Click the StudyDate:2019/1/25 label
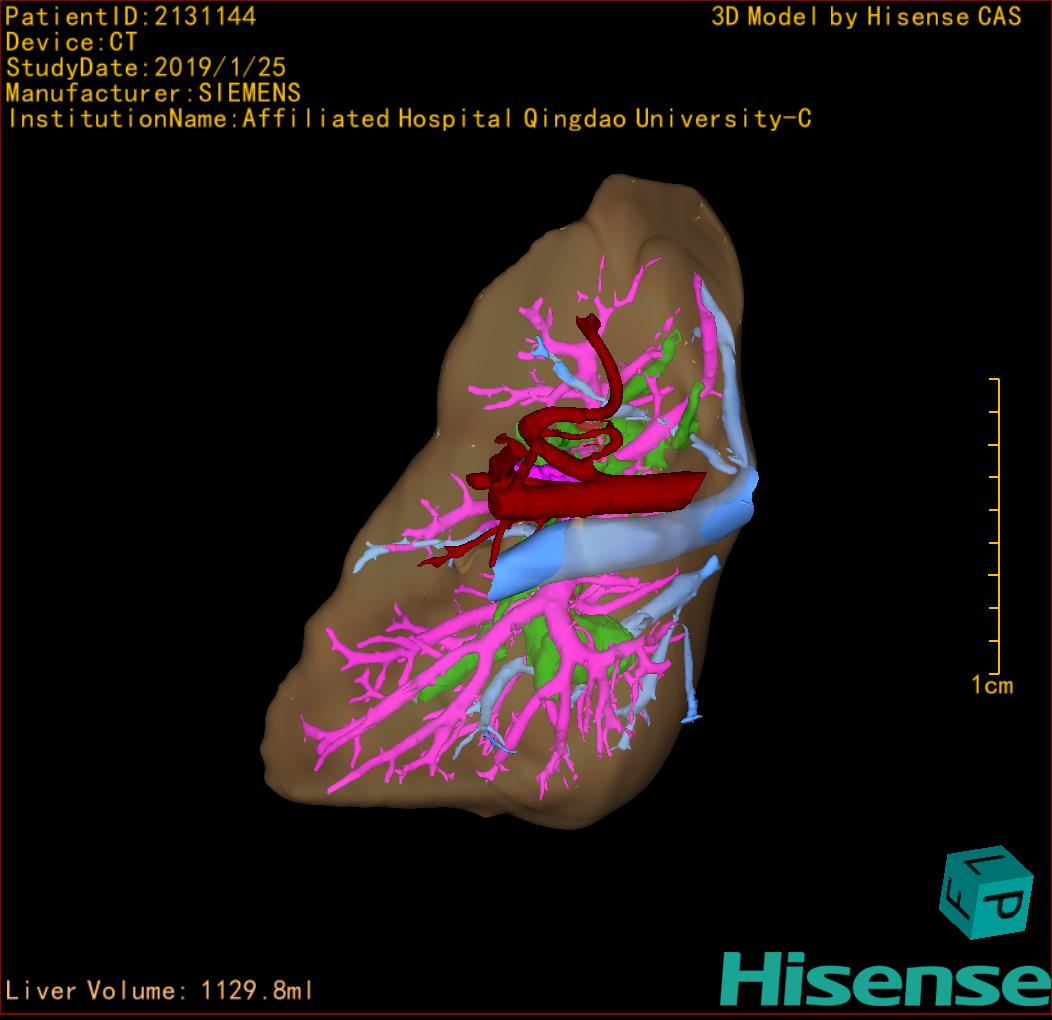The width and height of the screenshot is (1052, 1020). 146,68
